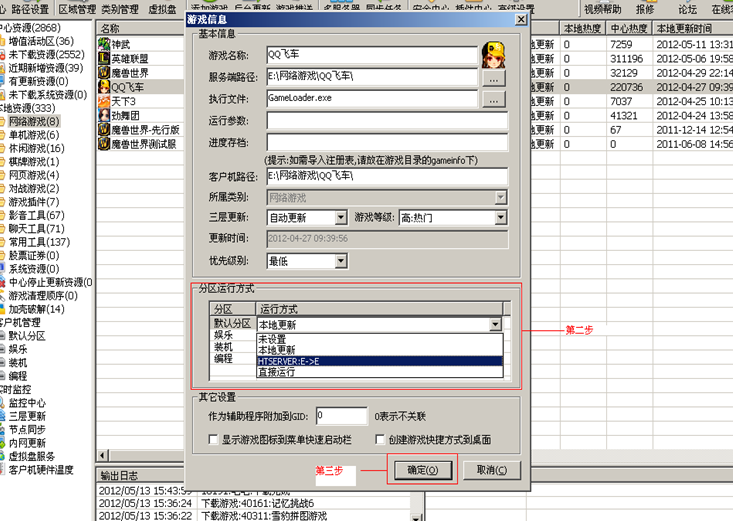Open 监控中心 in the left tree
The height and width of the screenshot is (521, 733).
pos(27,403)
